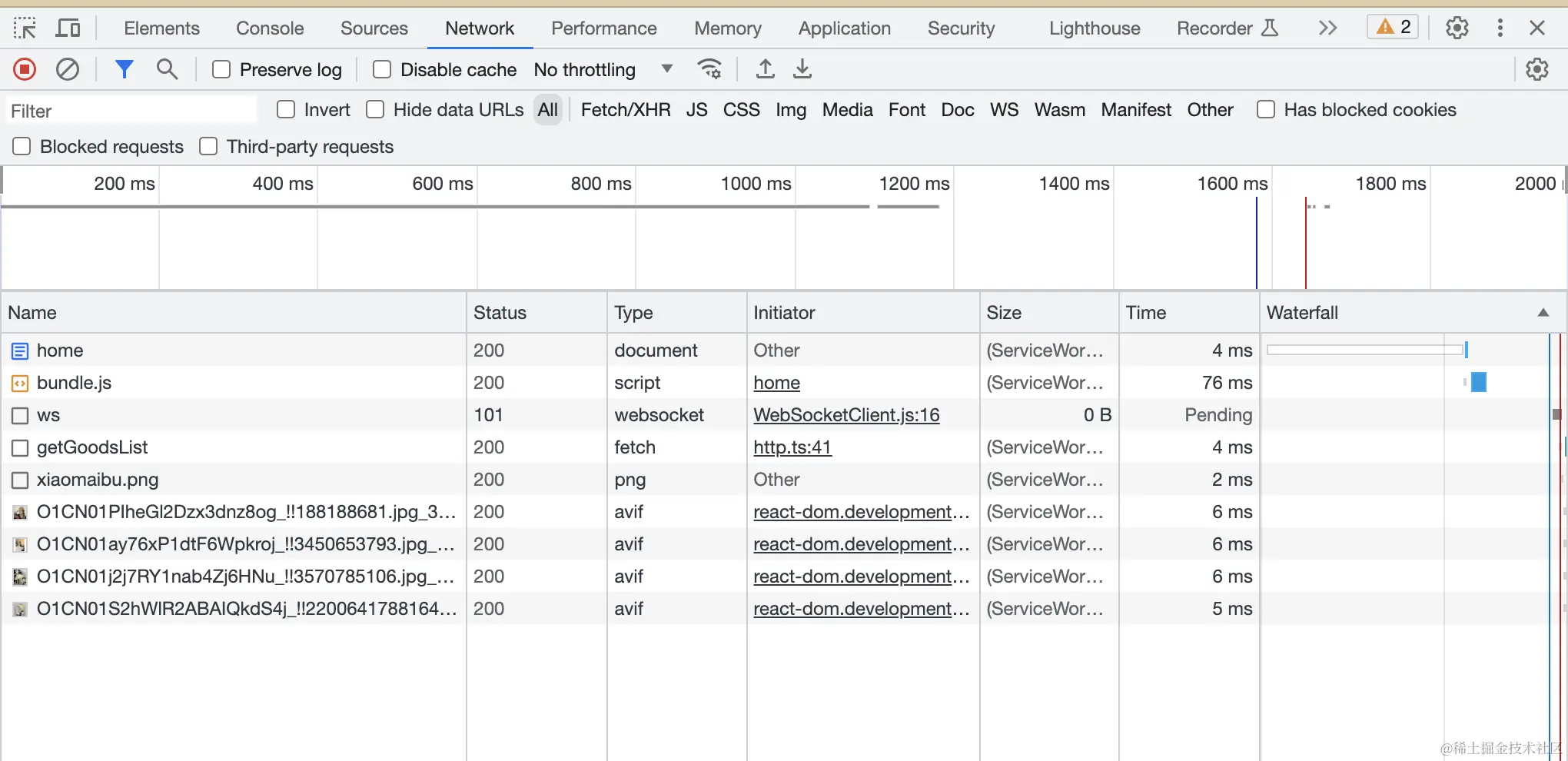Check the Disable cache option
The image size is (1568, 761).
tap(382, 70)
